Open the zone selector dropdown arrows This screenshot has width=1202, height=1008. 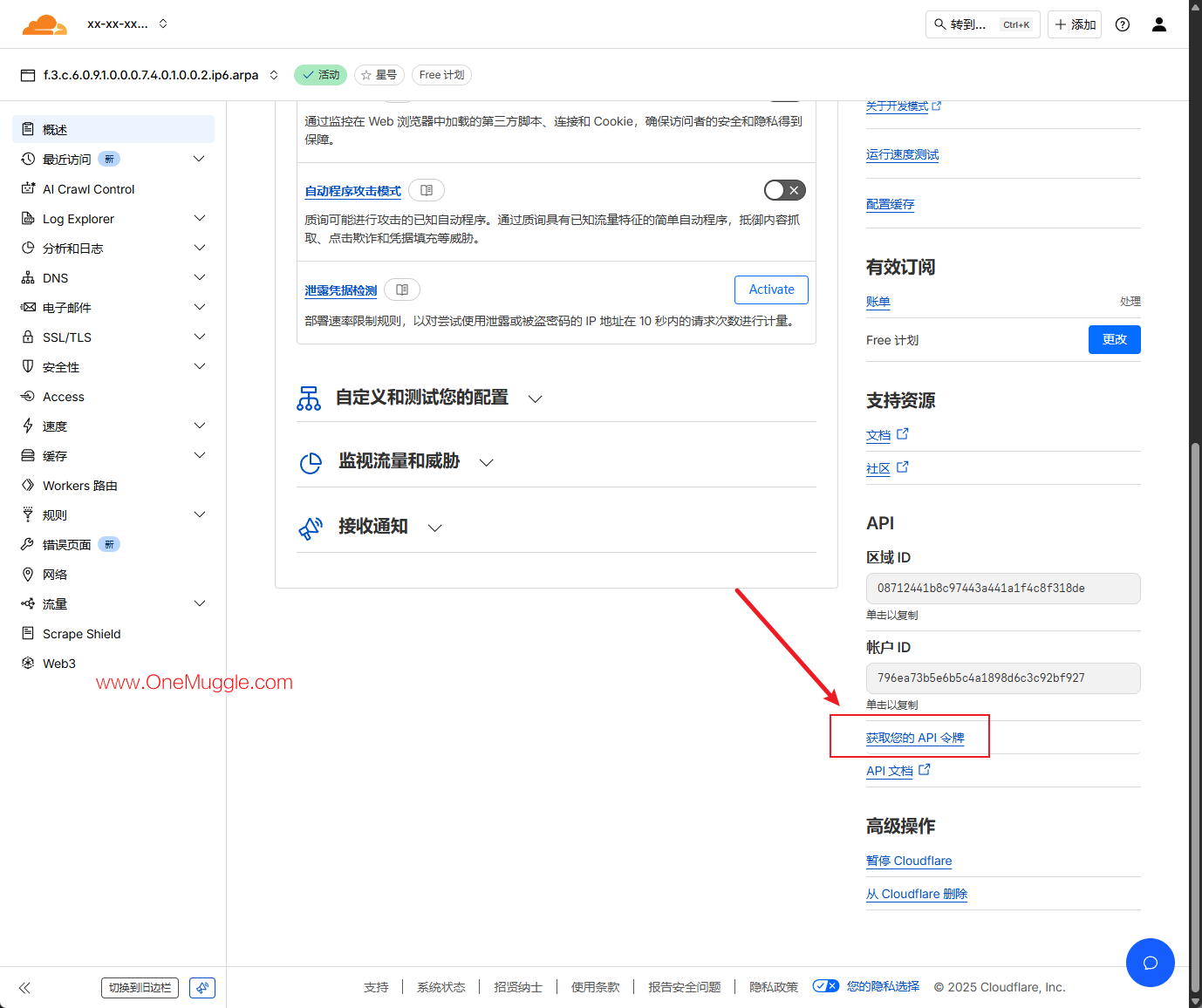[274, 75]
